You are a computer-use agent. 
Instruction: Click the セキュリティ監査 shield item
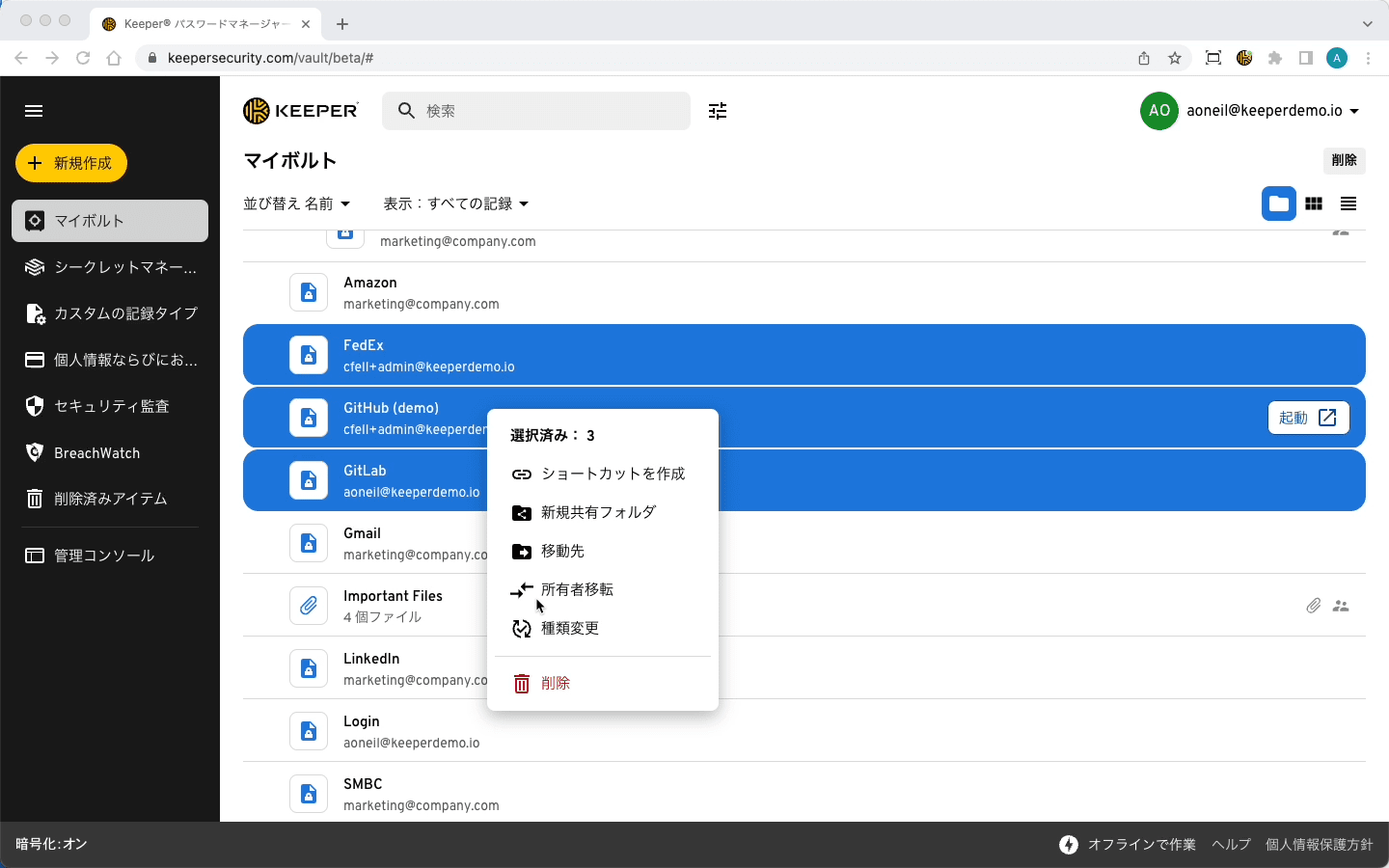[x=111, y=406]
